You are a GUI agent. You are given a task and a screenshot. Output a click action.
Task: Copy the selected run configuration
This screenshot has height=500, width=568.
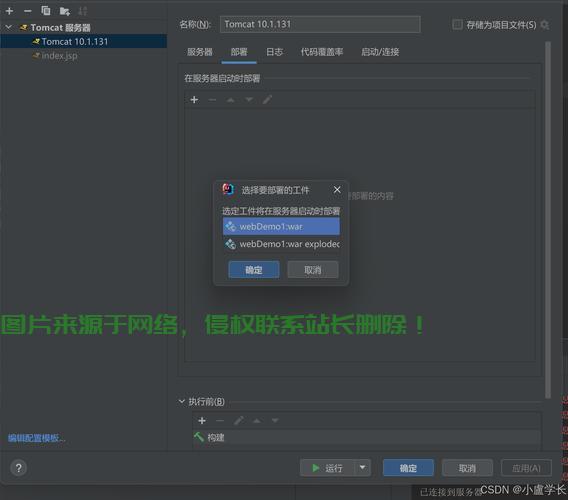pyautogui.click(x=46, y=11)
